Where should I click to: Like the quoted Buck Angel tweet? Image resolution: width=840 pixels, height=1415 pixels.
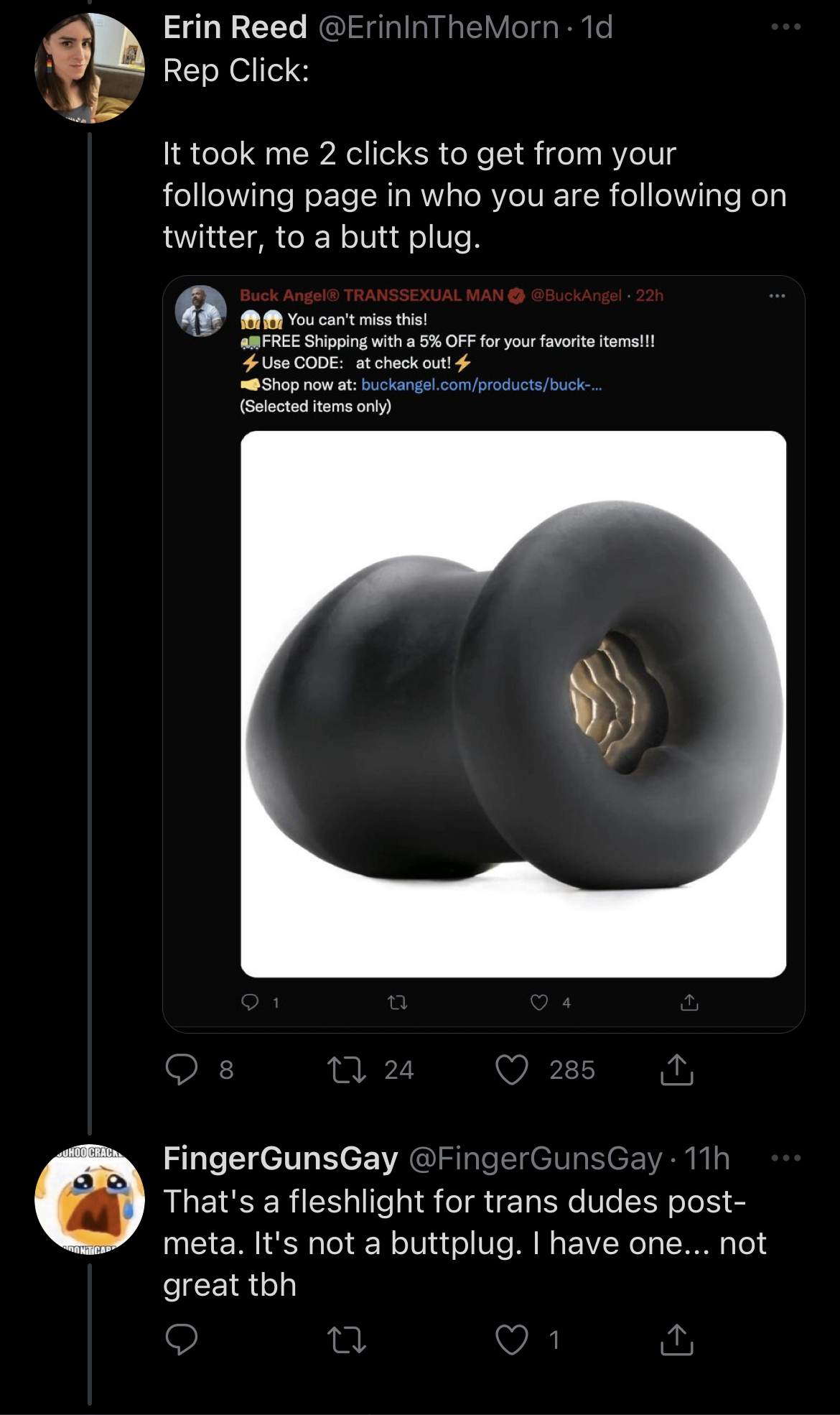tap(539, 1002)
